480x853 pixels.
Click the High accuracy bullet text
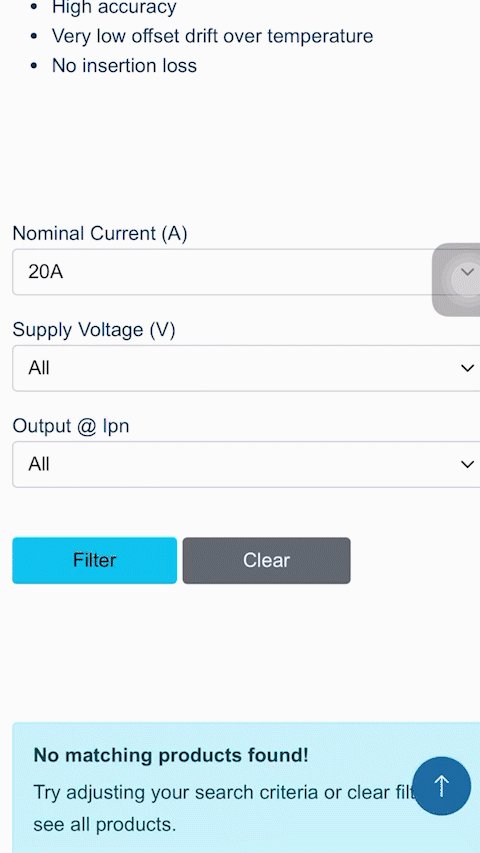point(114,8)
